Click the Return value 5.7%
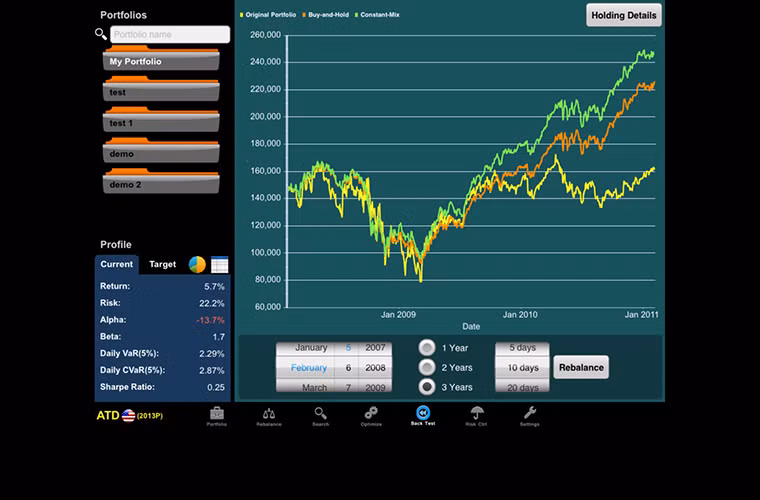Screen dimensions: 760x500 (x=214, y=287)
